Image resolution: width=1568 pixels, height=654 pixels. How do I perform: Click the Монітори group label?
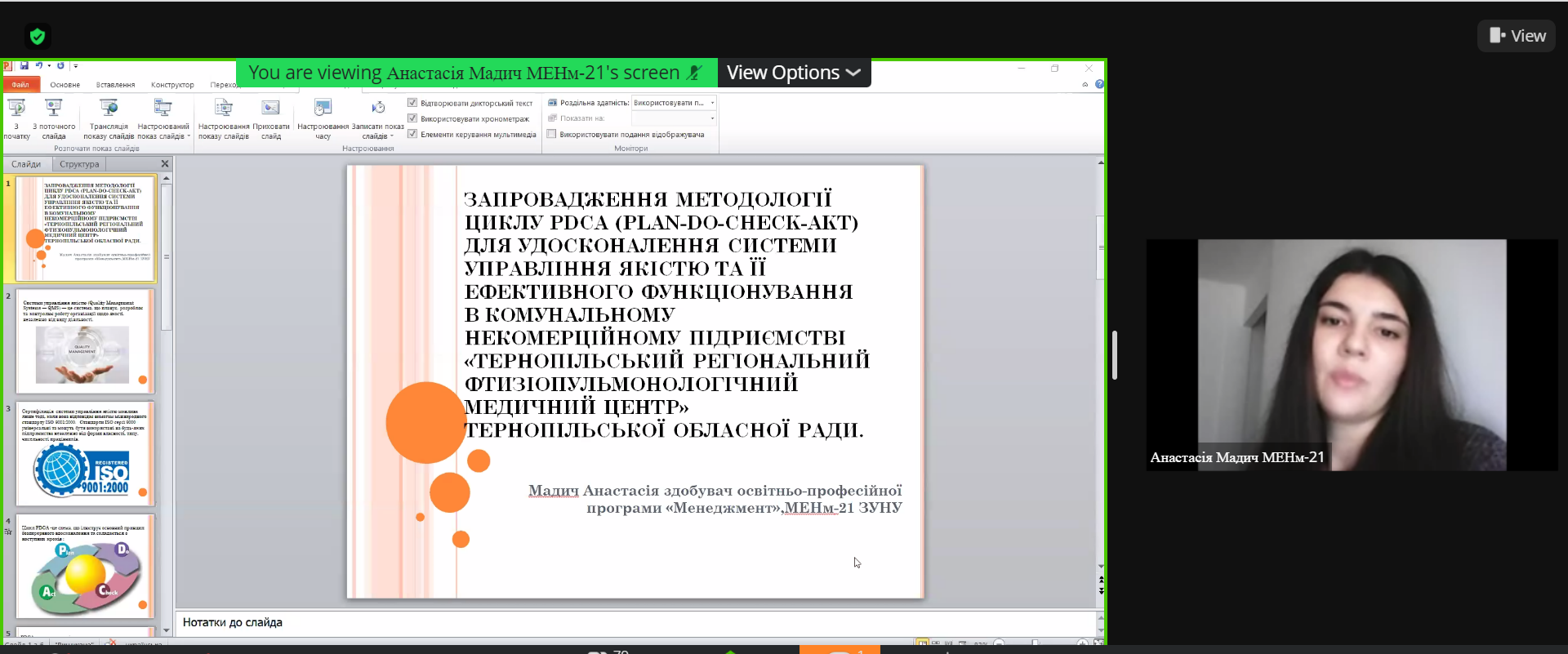click(x=630, y=149)
